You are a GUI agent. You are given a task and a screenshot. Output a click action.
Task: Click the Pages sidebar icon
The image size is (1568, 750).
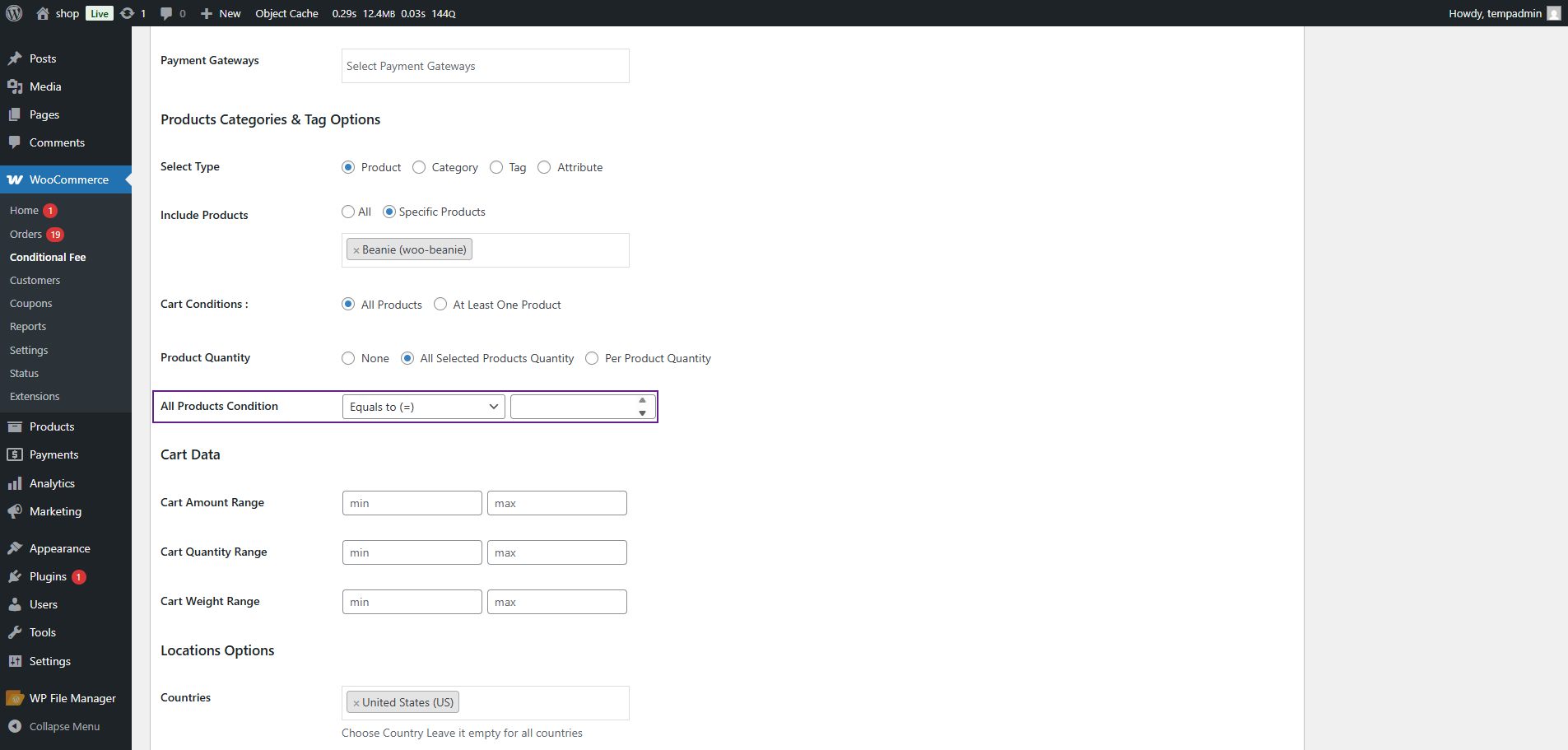(15, 114)
